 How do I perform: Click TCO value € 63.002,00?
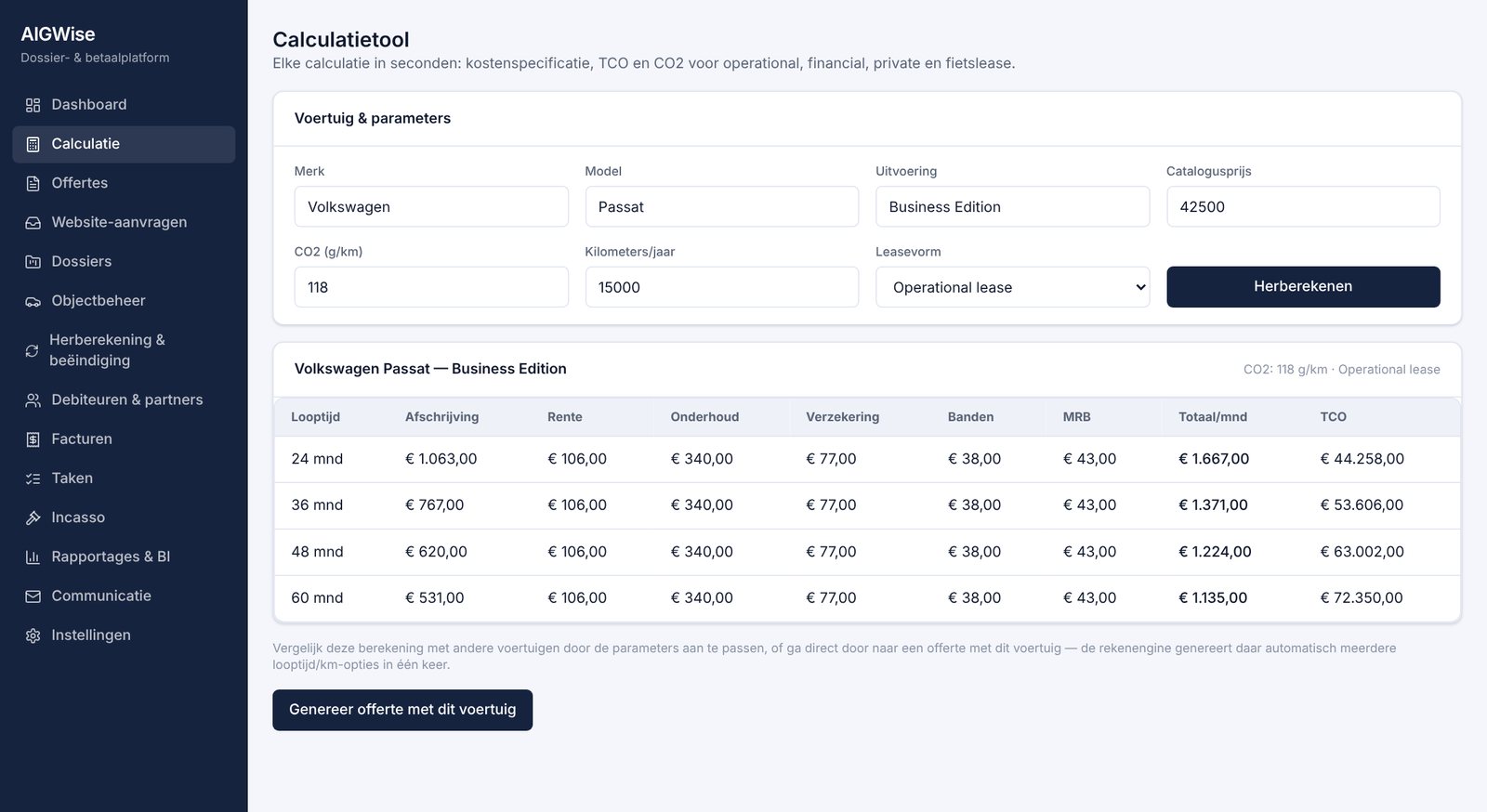[x=1362, y=552]
